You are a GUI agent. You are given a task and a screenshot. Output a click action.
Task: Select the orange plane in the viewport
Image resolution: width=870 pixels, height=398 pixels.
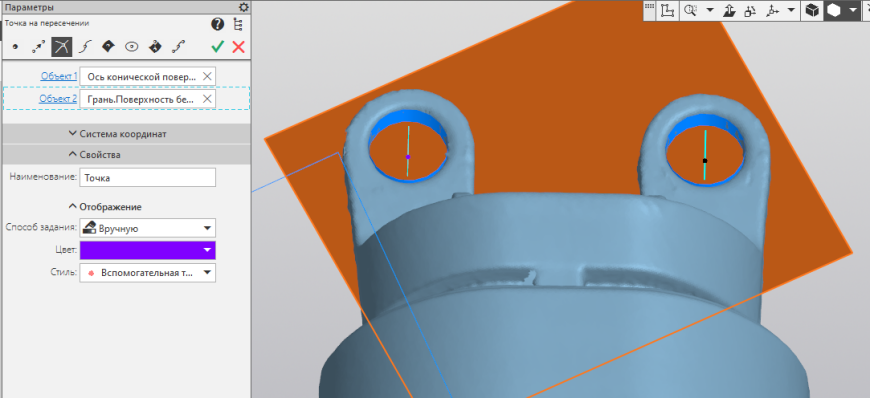point(555,111)
